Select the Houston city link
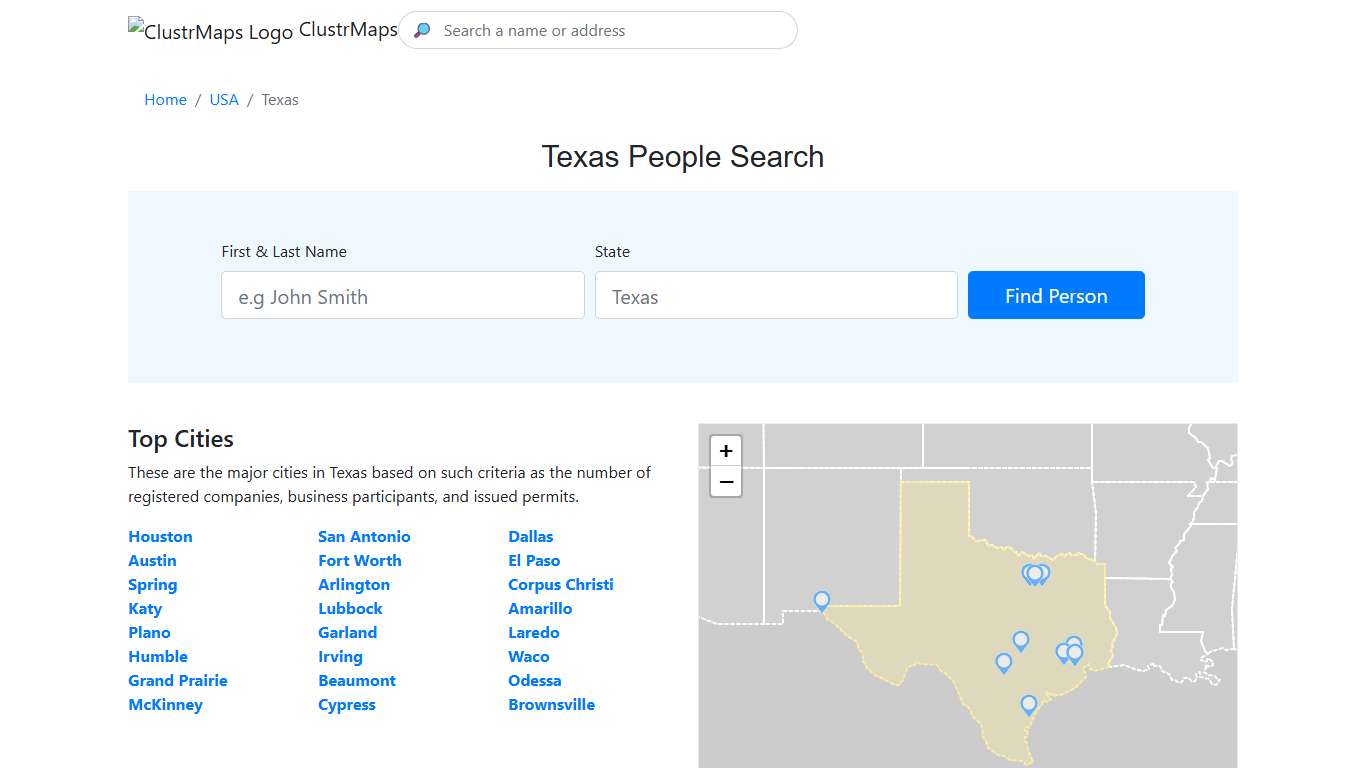 coord(160,536)
